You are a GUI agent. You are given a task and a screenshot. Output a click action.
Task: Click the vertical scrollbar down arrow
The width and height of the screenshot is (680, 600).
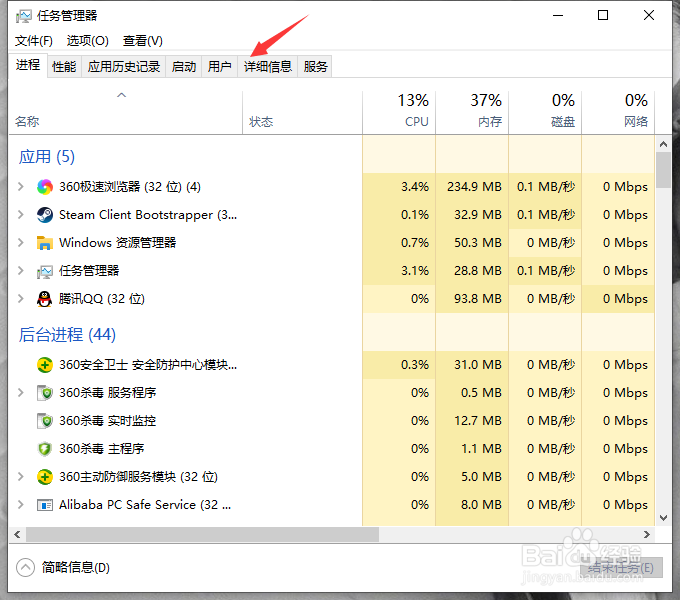coord(663,518)
